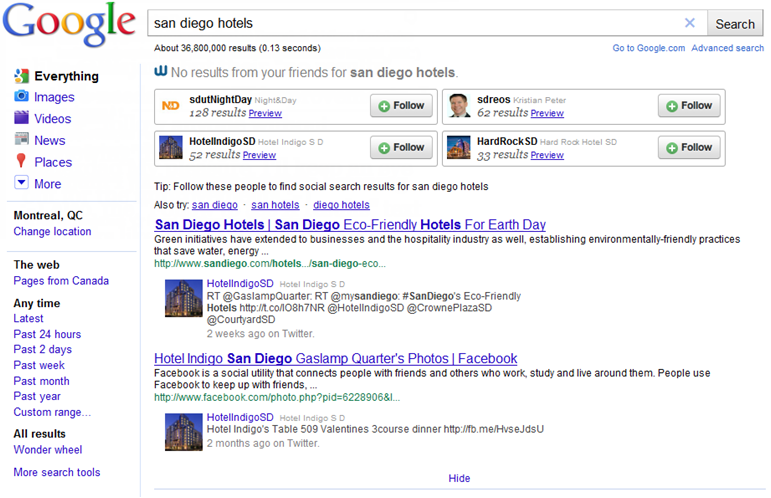Expand More search categories
Screen dimensions: 771x498
[x=48, y=184]
